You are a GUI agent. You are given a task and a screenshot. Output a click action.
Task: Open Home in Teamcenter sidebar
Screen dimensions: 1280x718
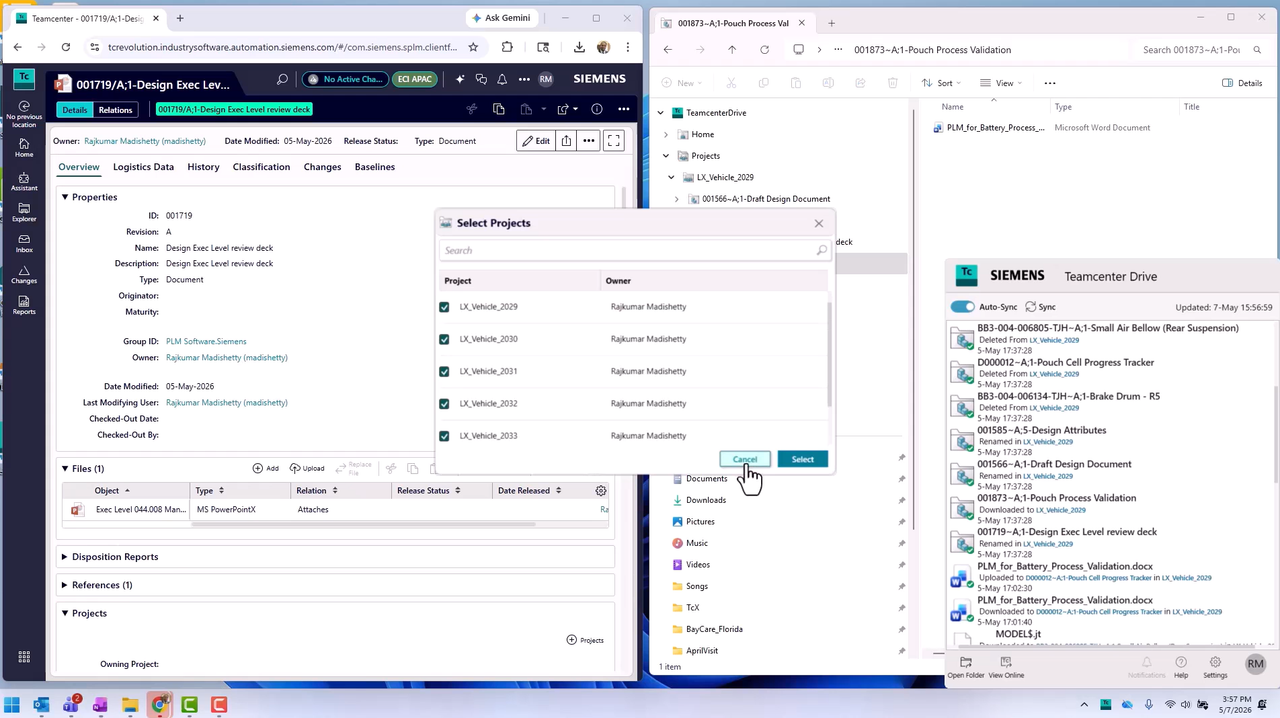[x=24, y=148]
